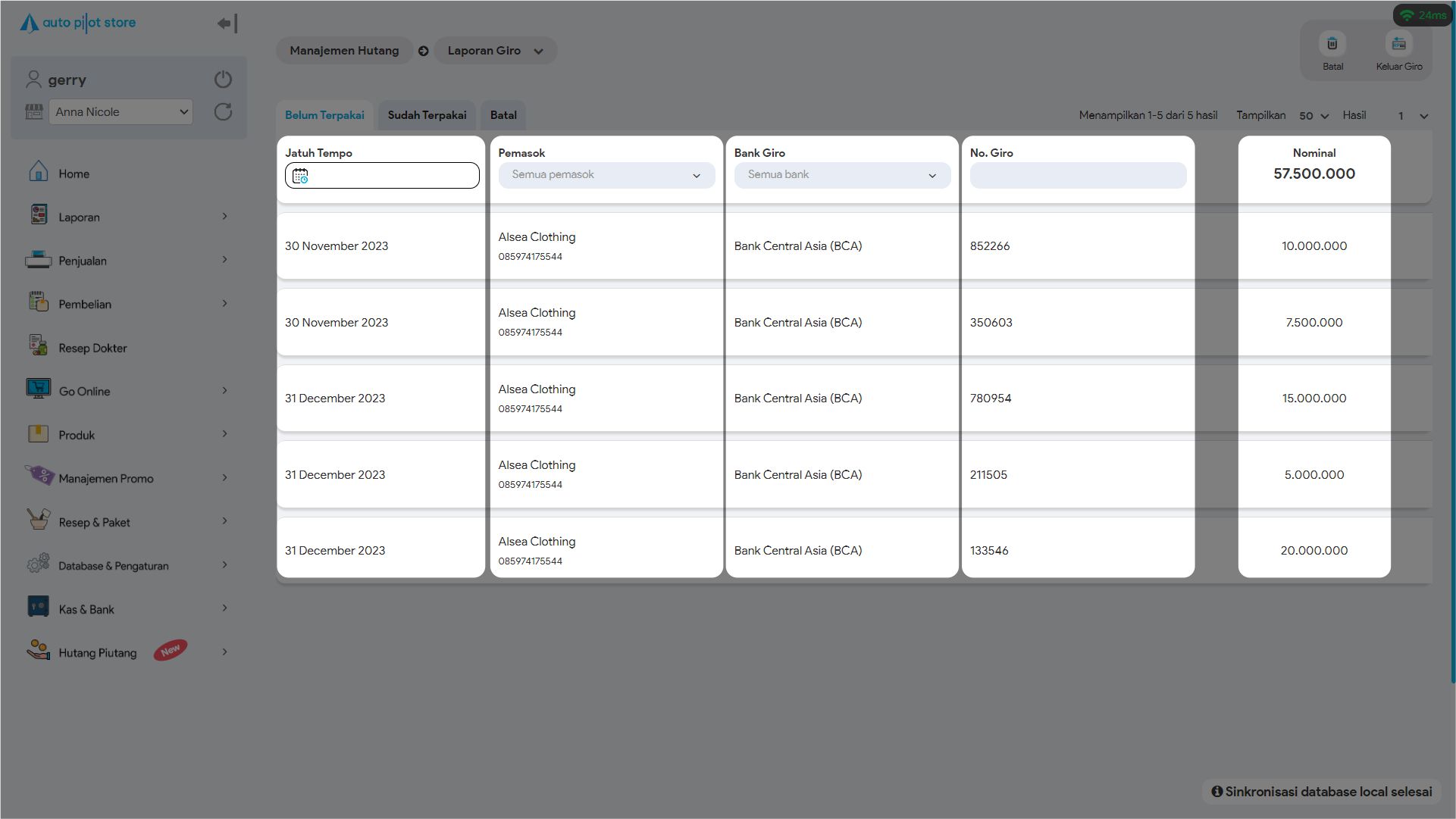Open Resep Dokter menu
Viewport: 1456px width, 819px height.
click(92, 348)
